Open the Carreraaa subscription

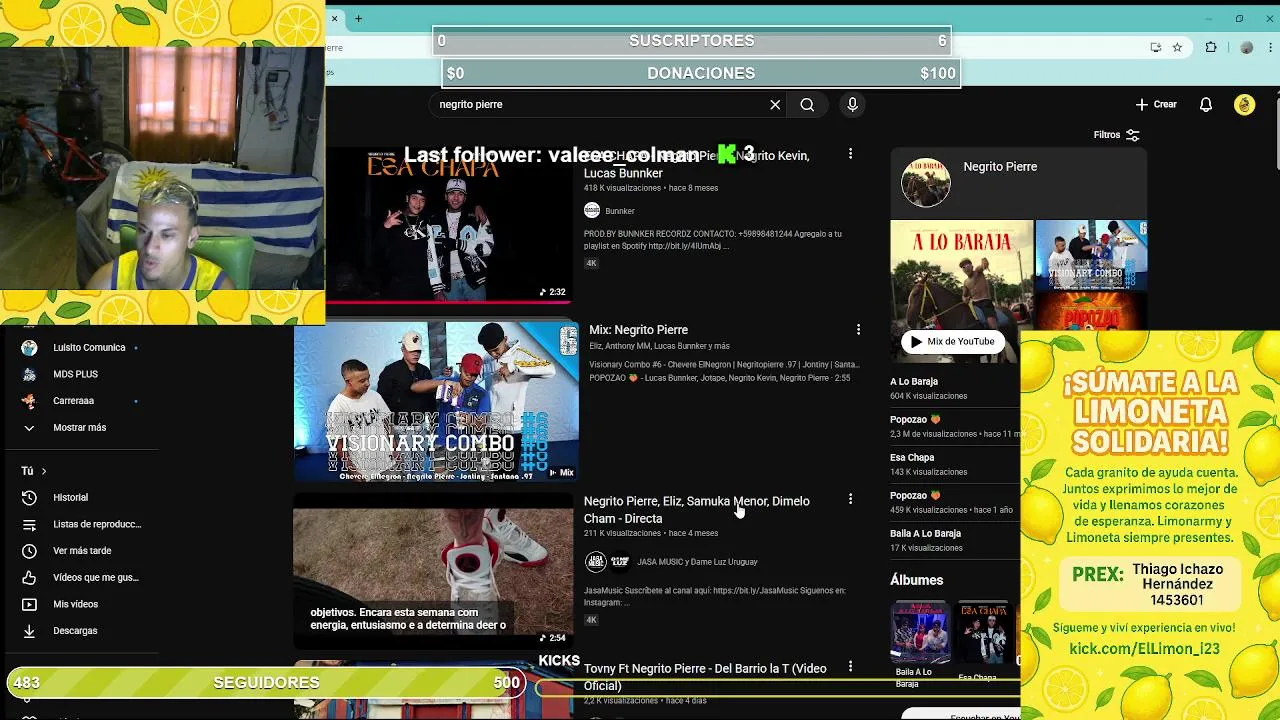[73, 401]
